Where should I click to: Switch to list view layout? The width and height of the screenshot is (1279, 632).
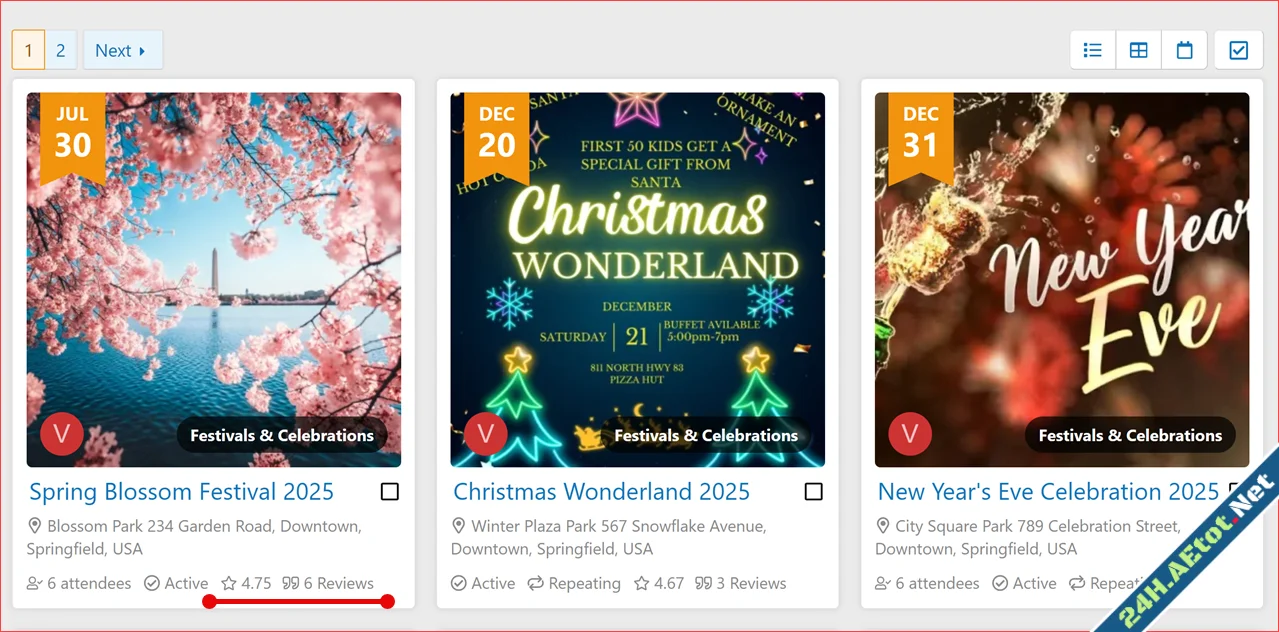[1092, 49]
